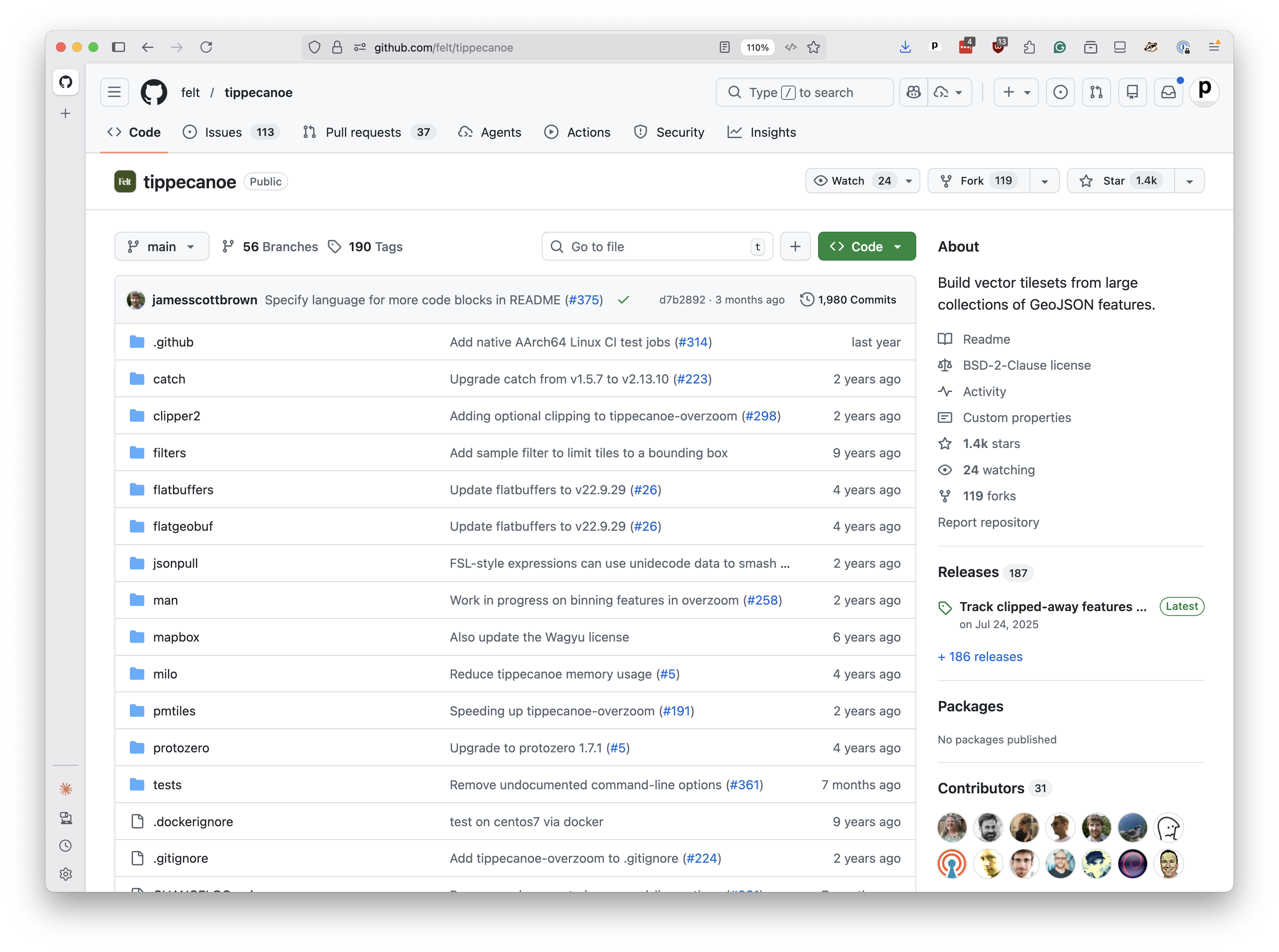
Task: Open the Copilot chat icon
Action: [913, 92]
